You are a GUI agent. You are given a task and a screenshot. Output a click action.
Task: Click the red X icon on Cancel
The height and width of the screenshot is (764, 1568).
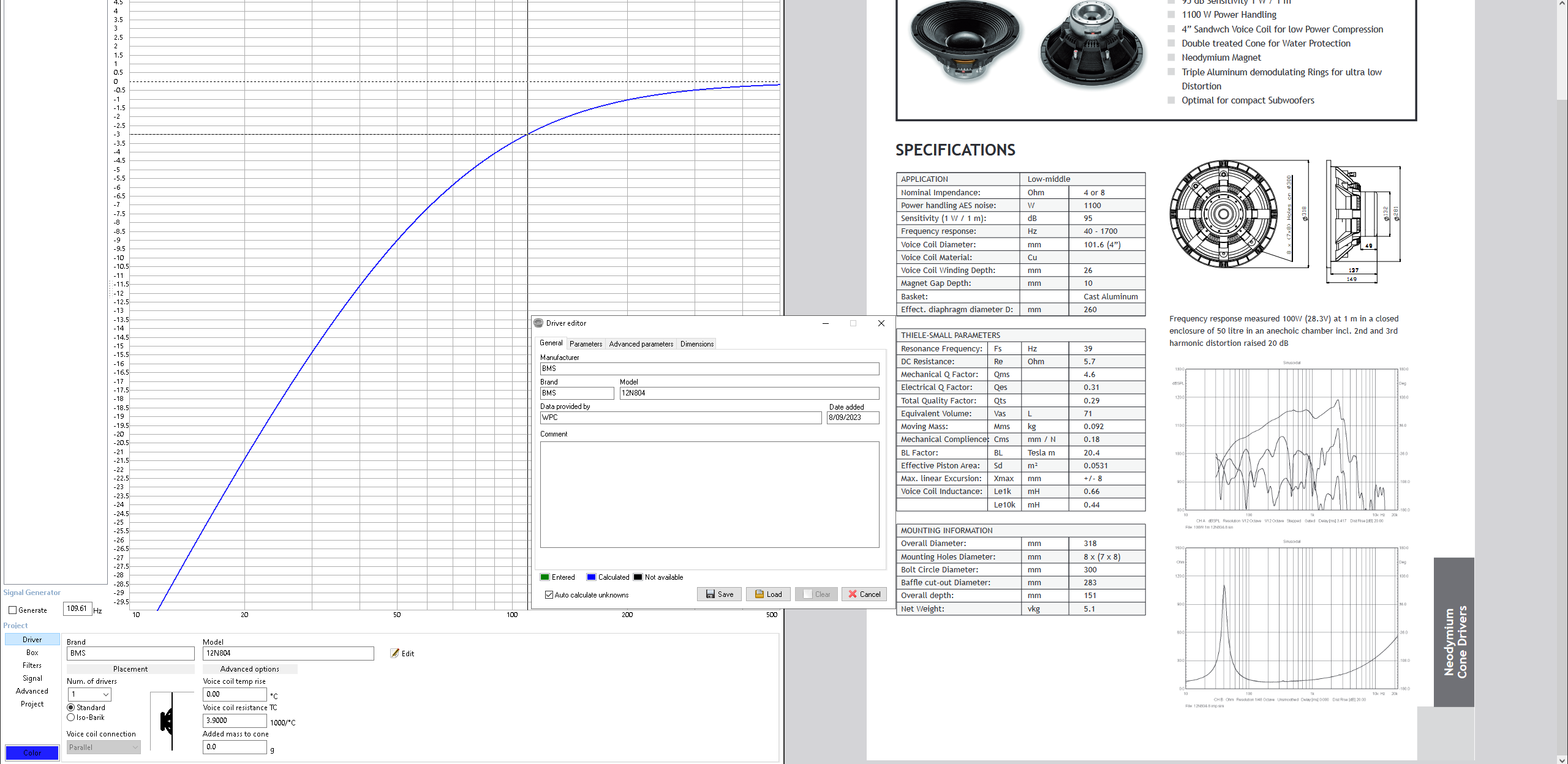[x=853, y=594]
